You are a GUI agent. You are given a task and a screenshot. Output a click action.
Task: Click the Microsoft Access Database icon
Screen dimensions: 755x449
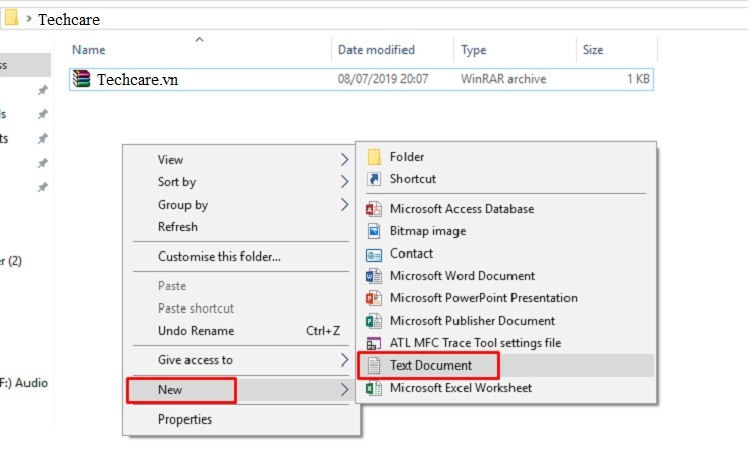coord(374,209)
